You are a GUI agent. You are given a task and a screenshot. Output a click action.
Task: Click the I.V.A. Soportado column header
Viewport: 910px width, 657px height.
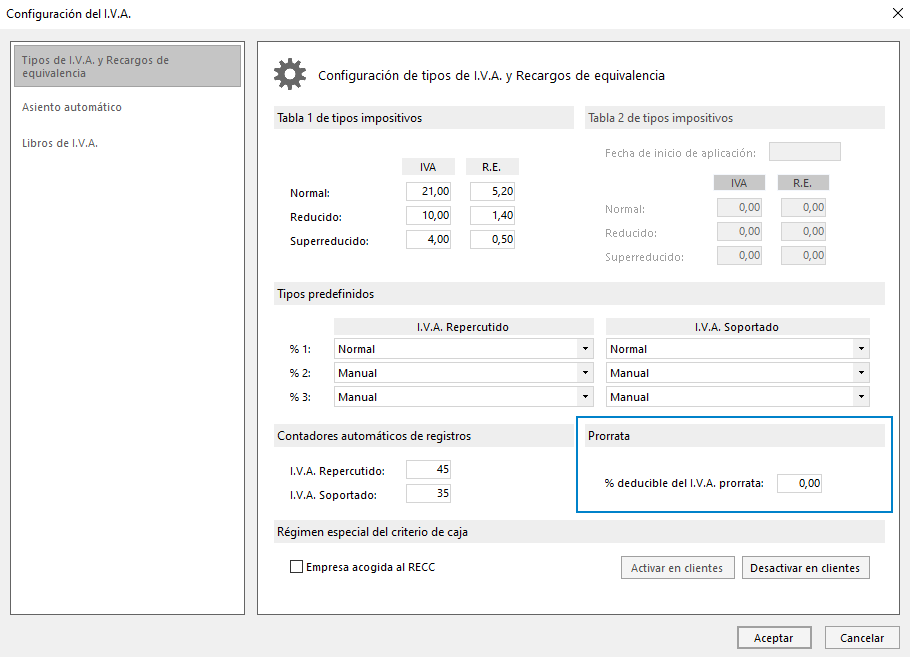738,327
